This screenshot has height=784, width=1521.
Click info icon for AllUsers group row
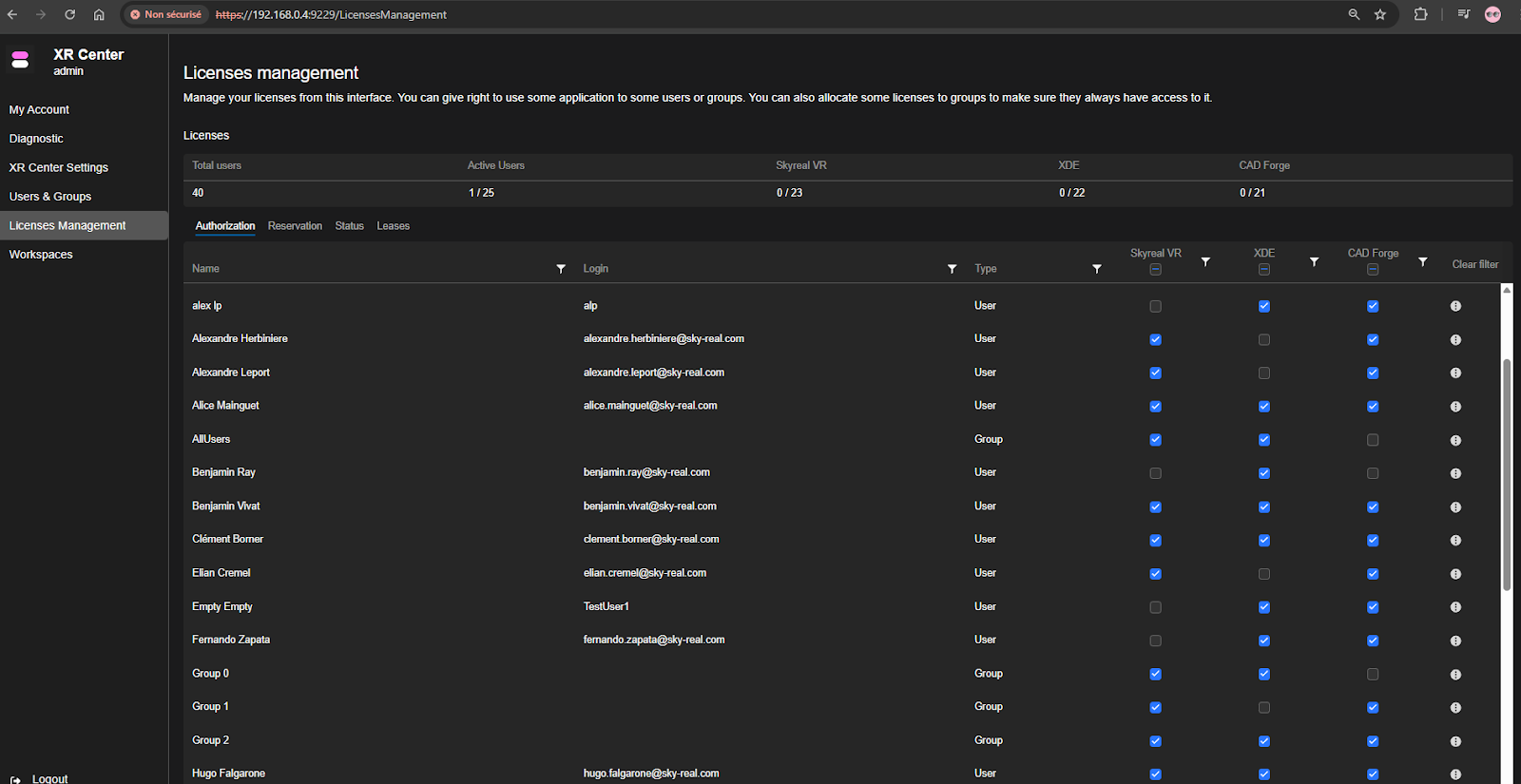tap(1455, 440)
